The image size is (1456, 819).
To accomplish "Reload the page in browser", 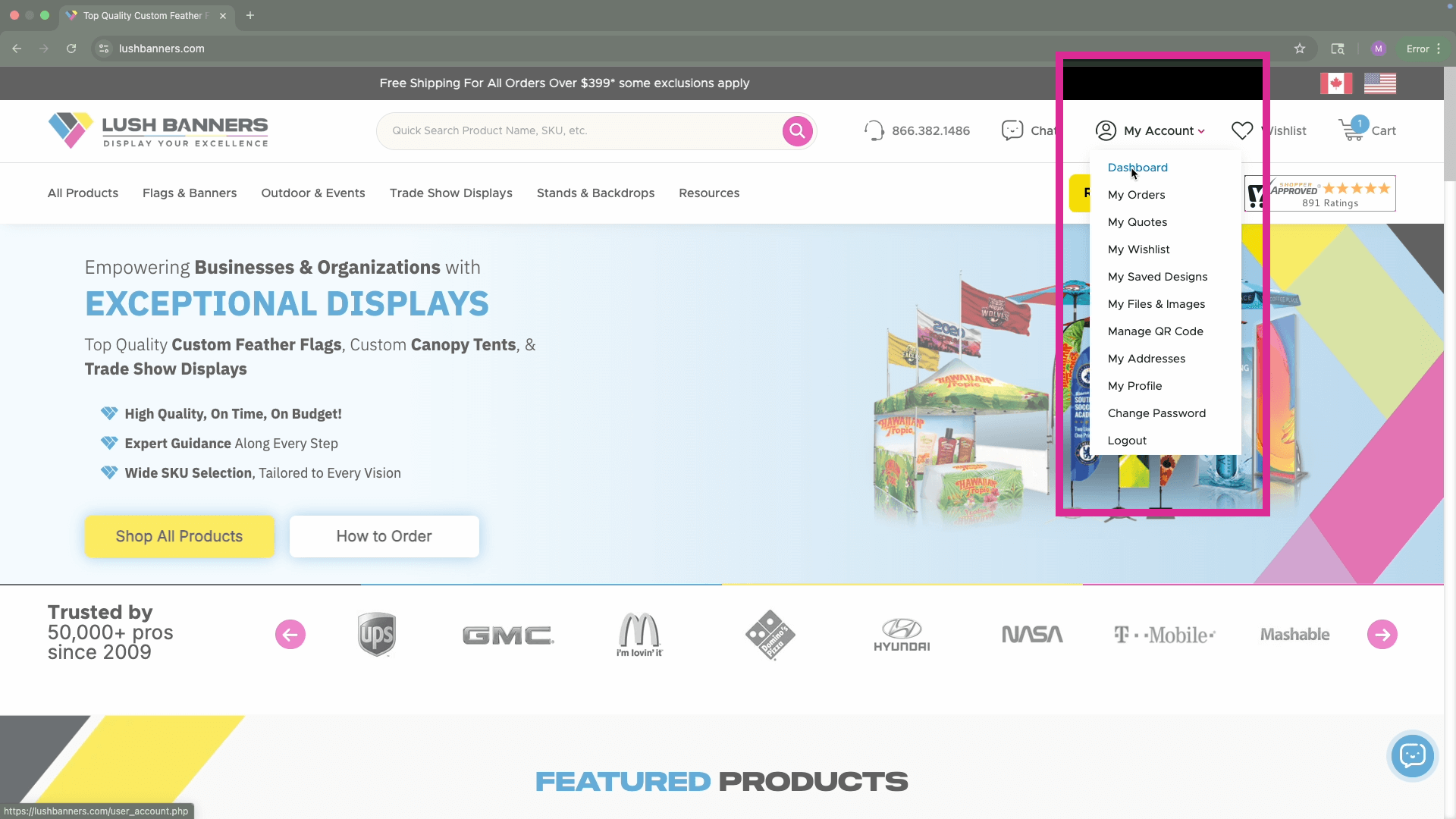I will 71,49.
